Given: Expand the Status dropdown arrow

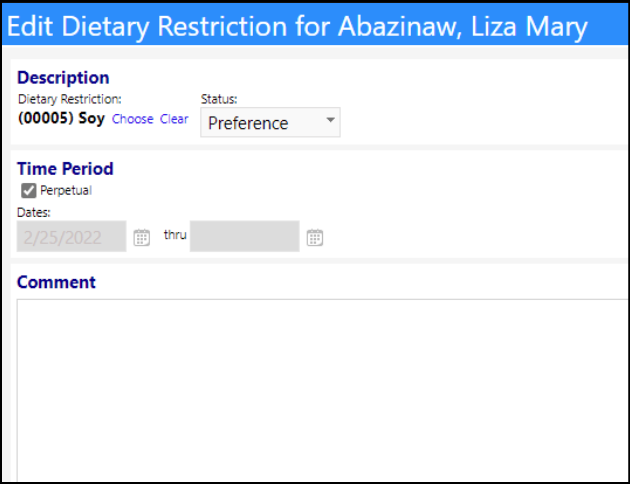Looking at the screenshot, I should point(330,120).
